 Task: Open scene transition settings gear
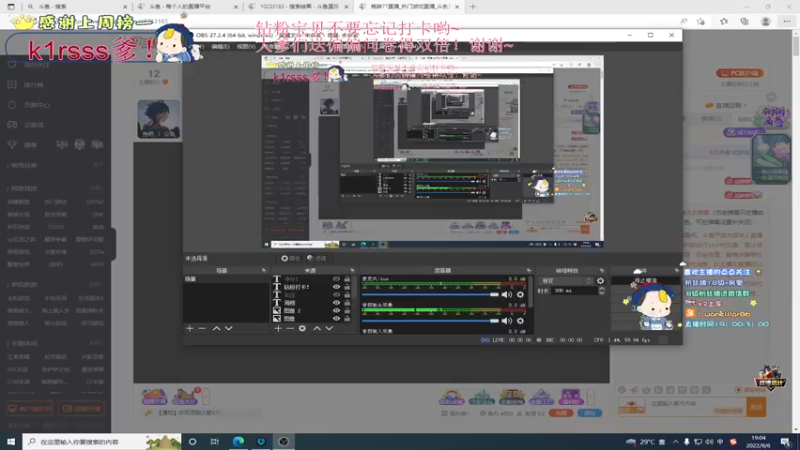click(x=601, y=281)
